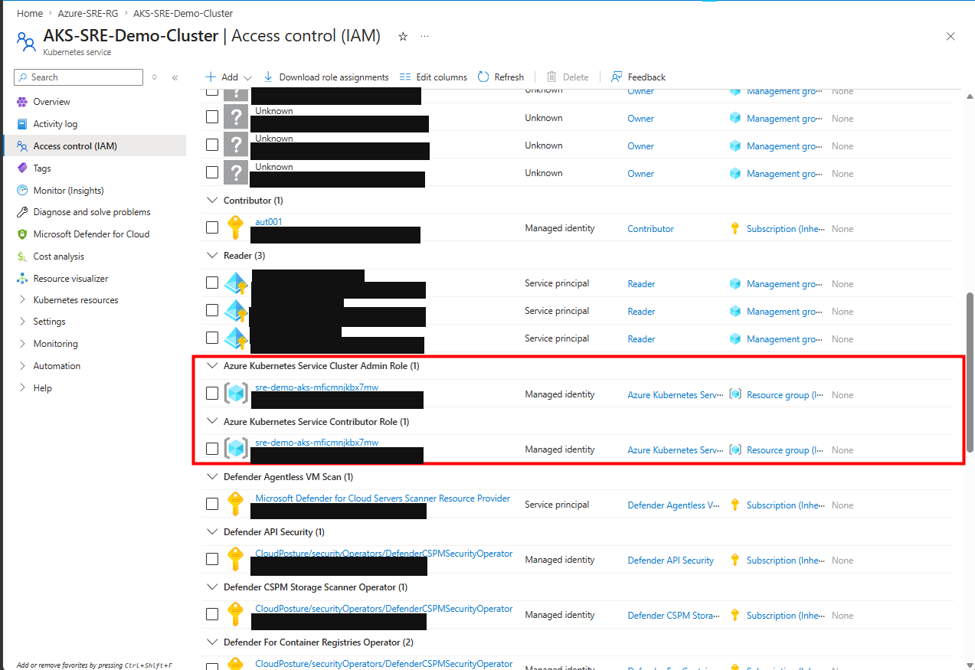Tick the Defender API Security row checkbox
Viewport: 975px width, 670px height.
pos(212,559)
